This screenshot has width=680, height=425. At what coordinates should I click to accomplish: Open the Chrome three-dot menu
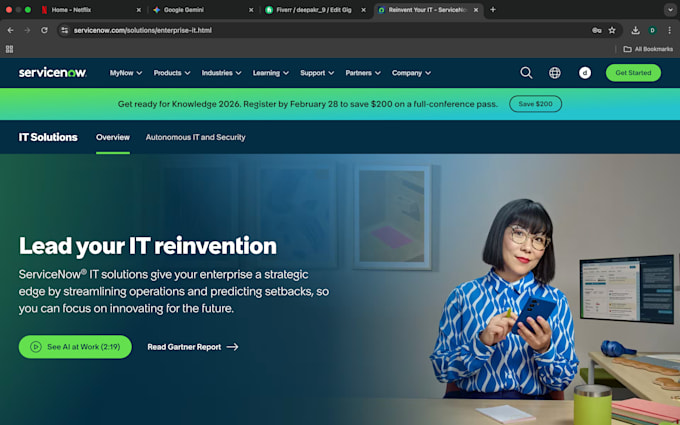point(670,30)
